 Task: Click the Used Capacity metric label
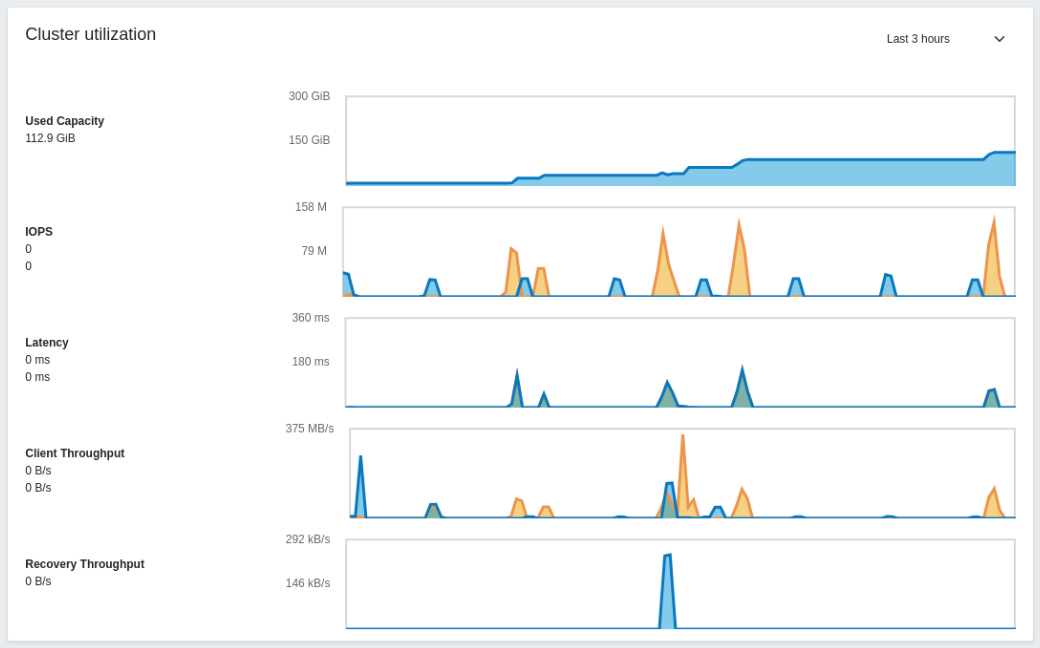click(64, 121)
